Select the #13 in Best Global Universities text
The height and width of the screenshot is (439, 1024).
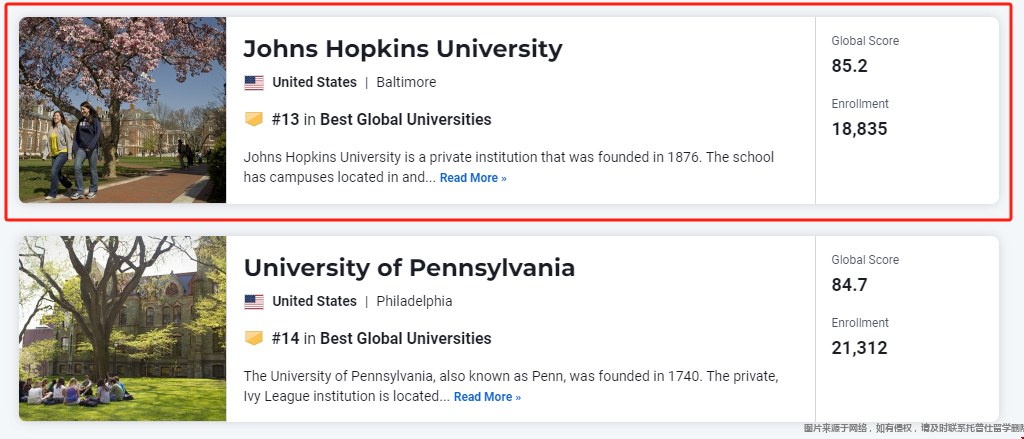click(x=381, y=120)
